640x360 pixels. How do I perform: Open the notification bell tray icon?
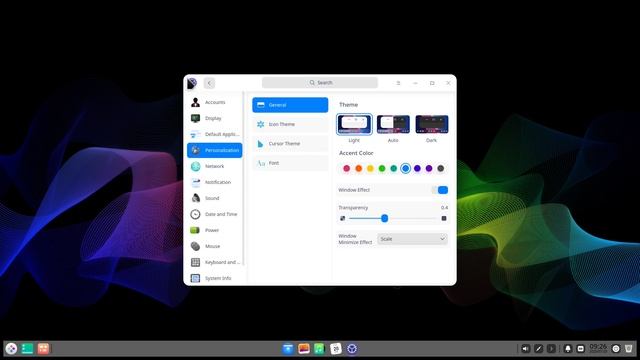click(567, 349)
